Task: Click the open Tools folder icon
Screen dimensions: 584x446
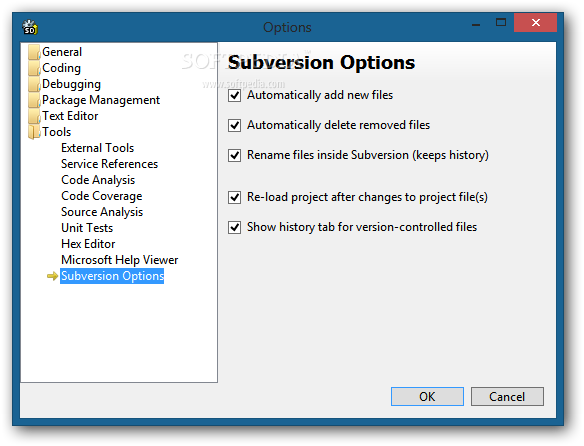Action: click(x=34, y=132)
